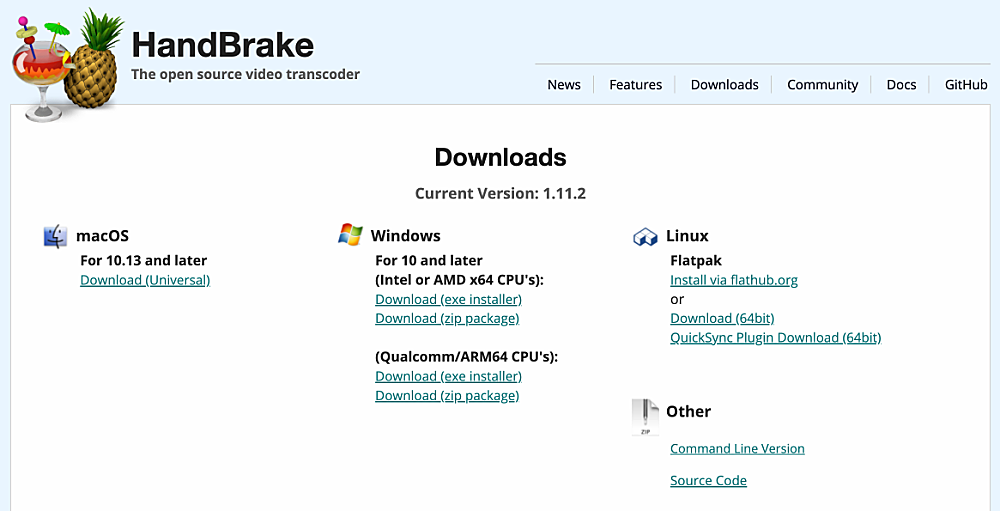Click the macOS section heading
1000x511 pixels.
click(102, 236)
